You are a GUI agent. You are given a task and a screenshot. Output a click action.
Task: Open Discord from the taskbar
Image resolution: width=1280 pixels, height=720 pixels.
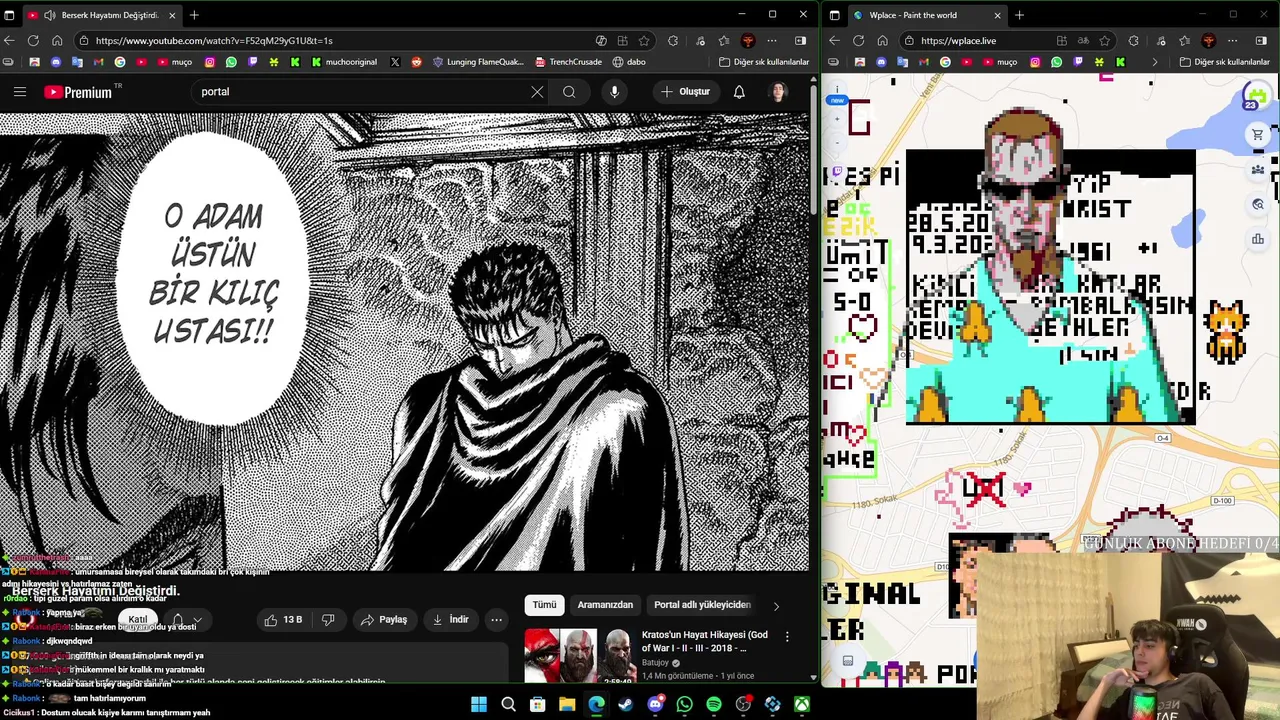coord(655,705)
